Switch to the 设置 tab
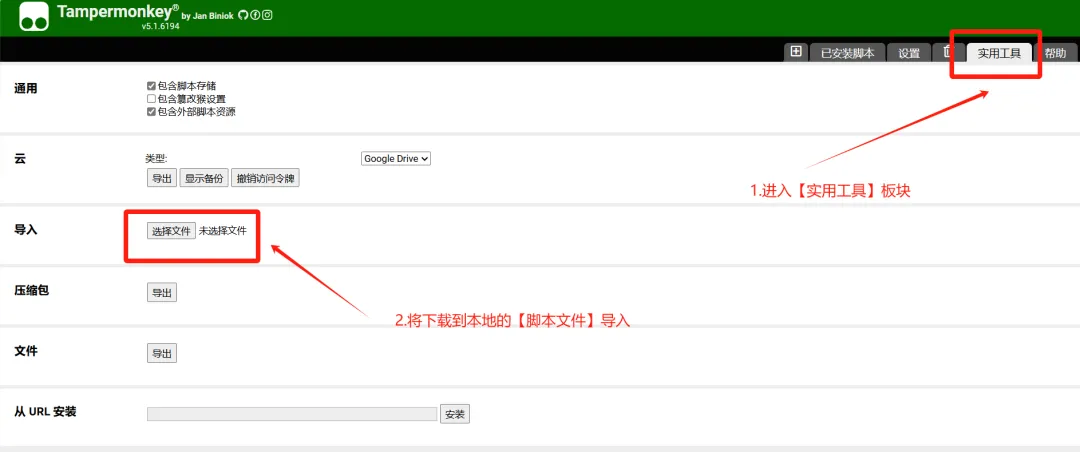Image resolution: width=1080 pixels, height=452 pixels. [908, 53]
